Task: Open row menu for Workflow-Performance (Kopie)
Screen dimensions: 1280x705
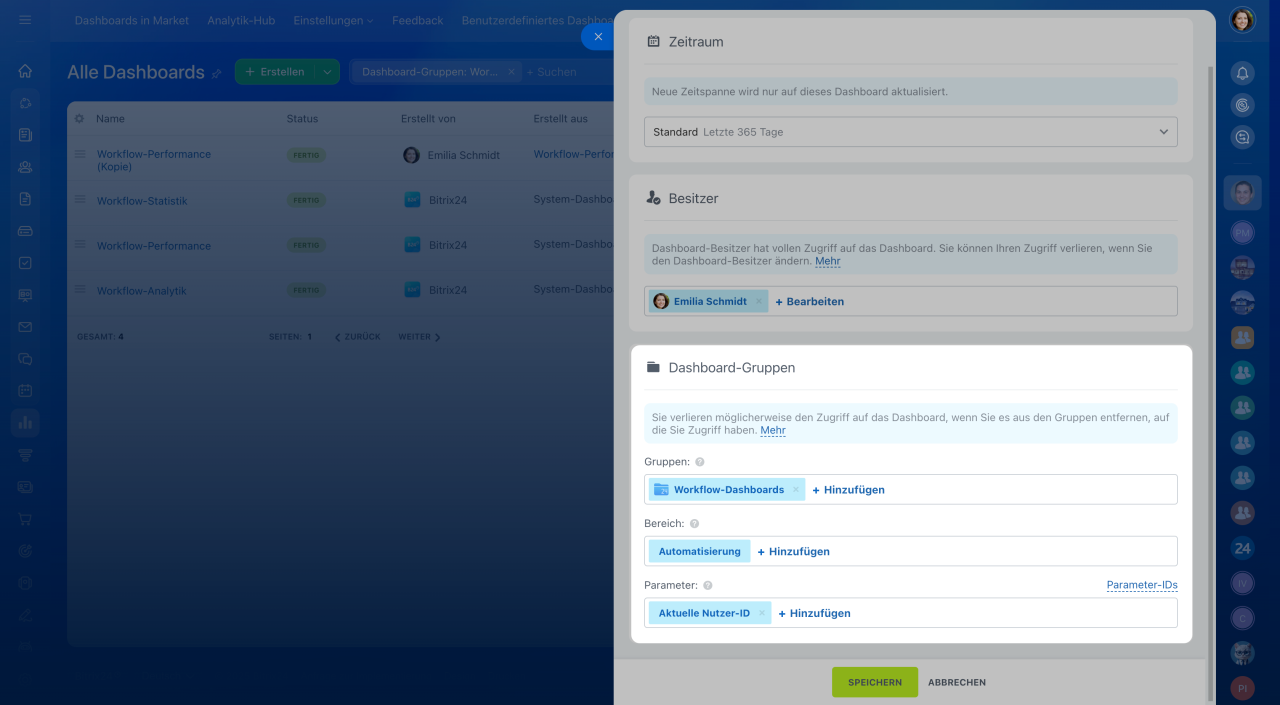Action: (x=79, y=154)
